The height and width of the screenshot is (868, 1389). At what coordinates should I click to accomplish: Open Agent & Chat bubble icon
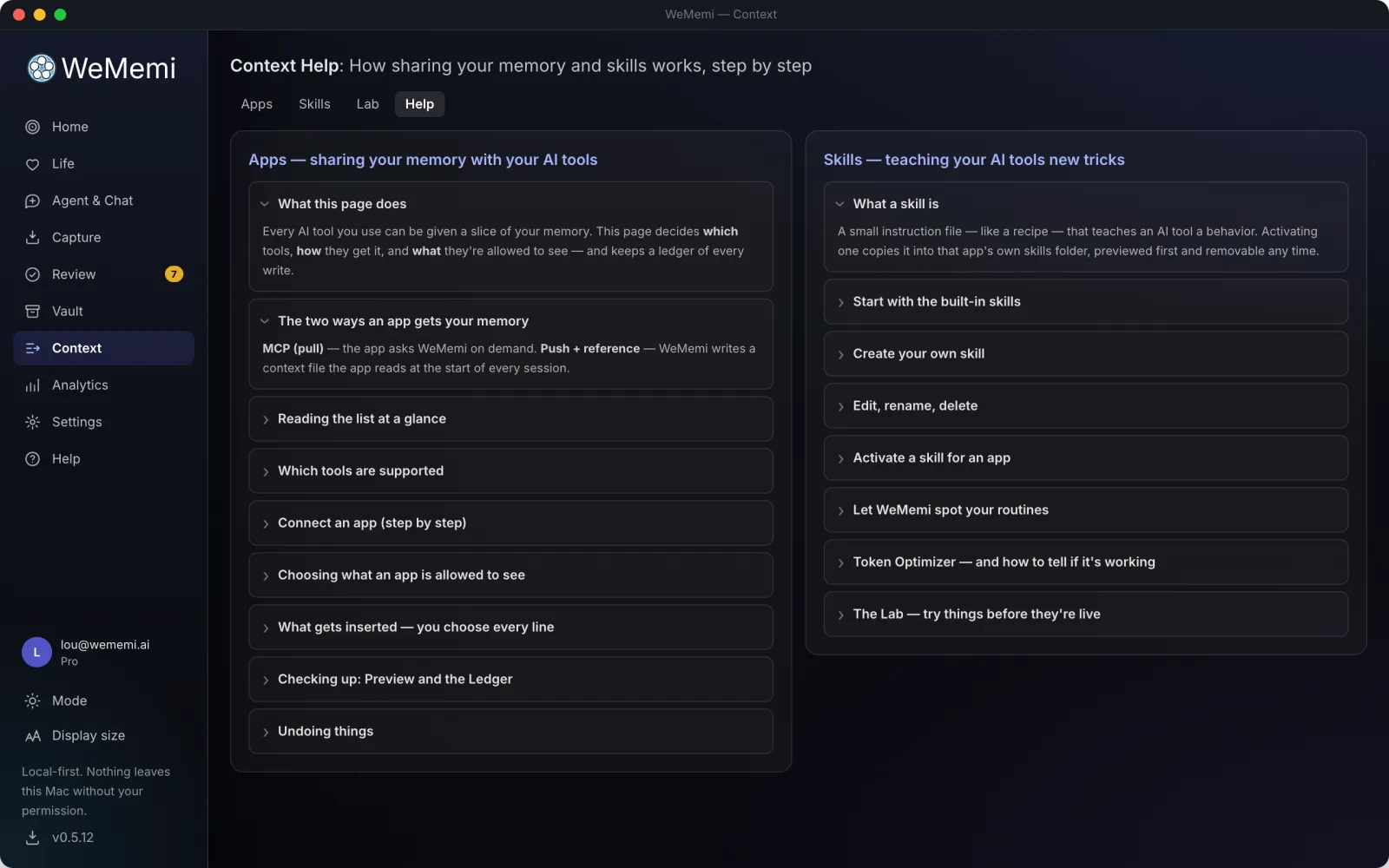[32, 201]
